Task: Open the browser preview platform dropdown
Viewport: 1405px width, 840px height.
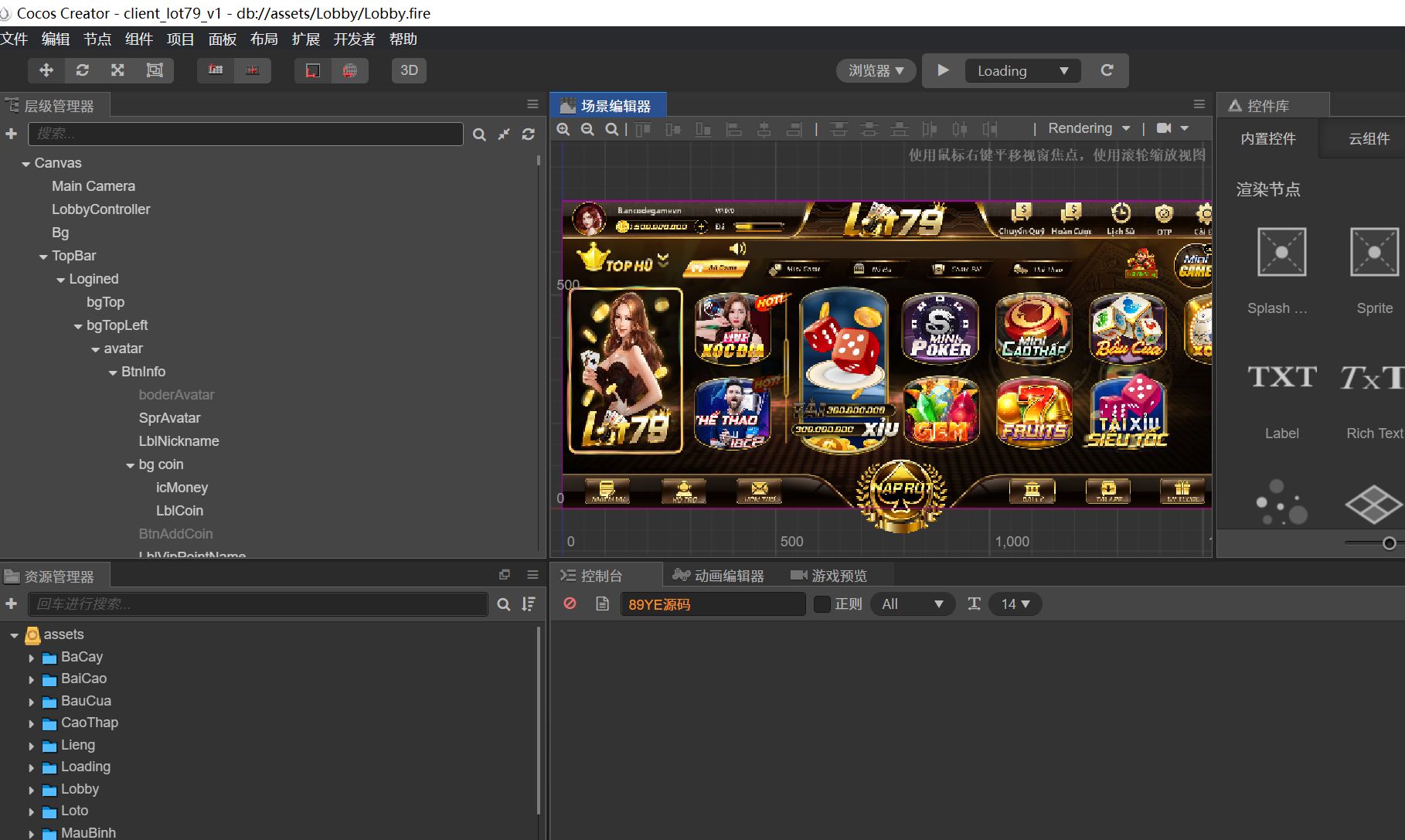Action: click(x=876, y=70)
